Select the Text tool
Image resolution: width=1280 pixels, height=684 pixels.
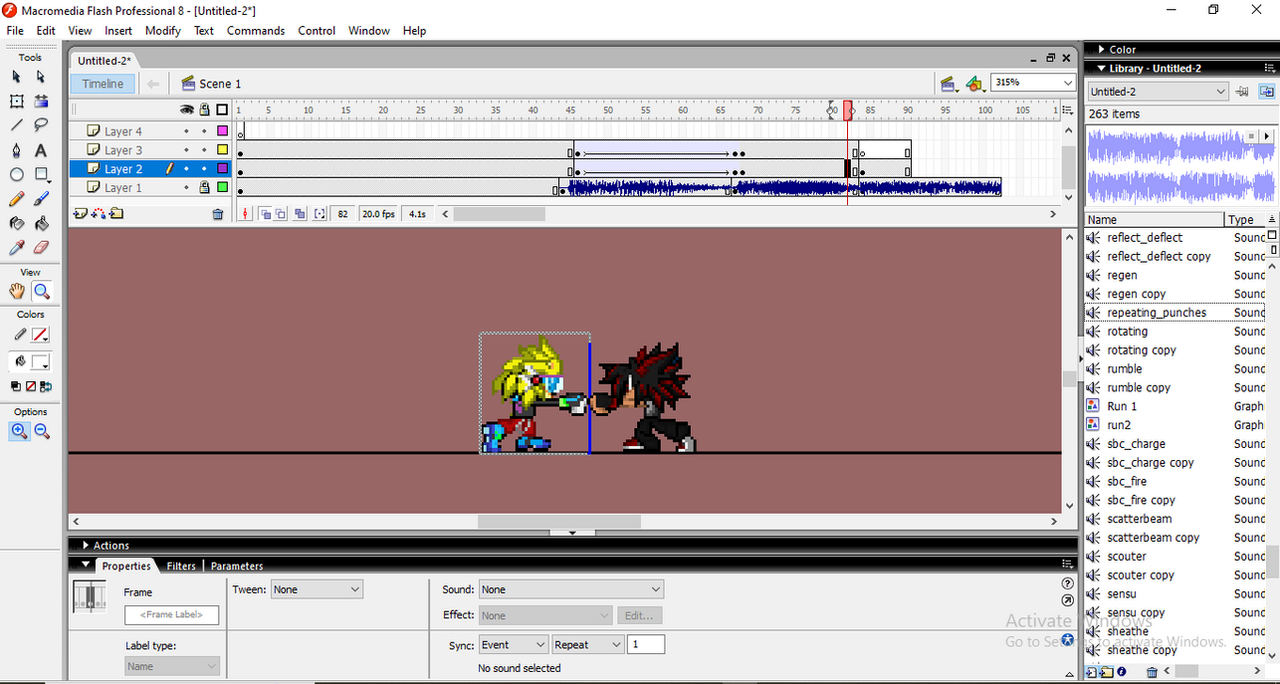point(41,150)
